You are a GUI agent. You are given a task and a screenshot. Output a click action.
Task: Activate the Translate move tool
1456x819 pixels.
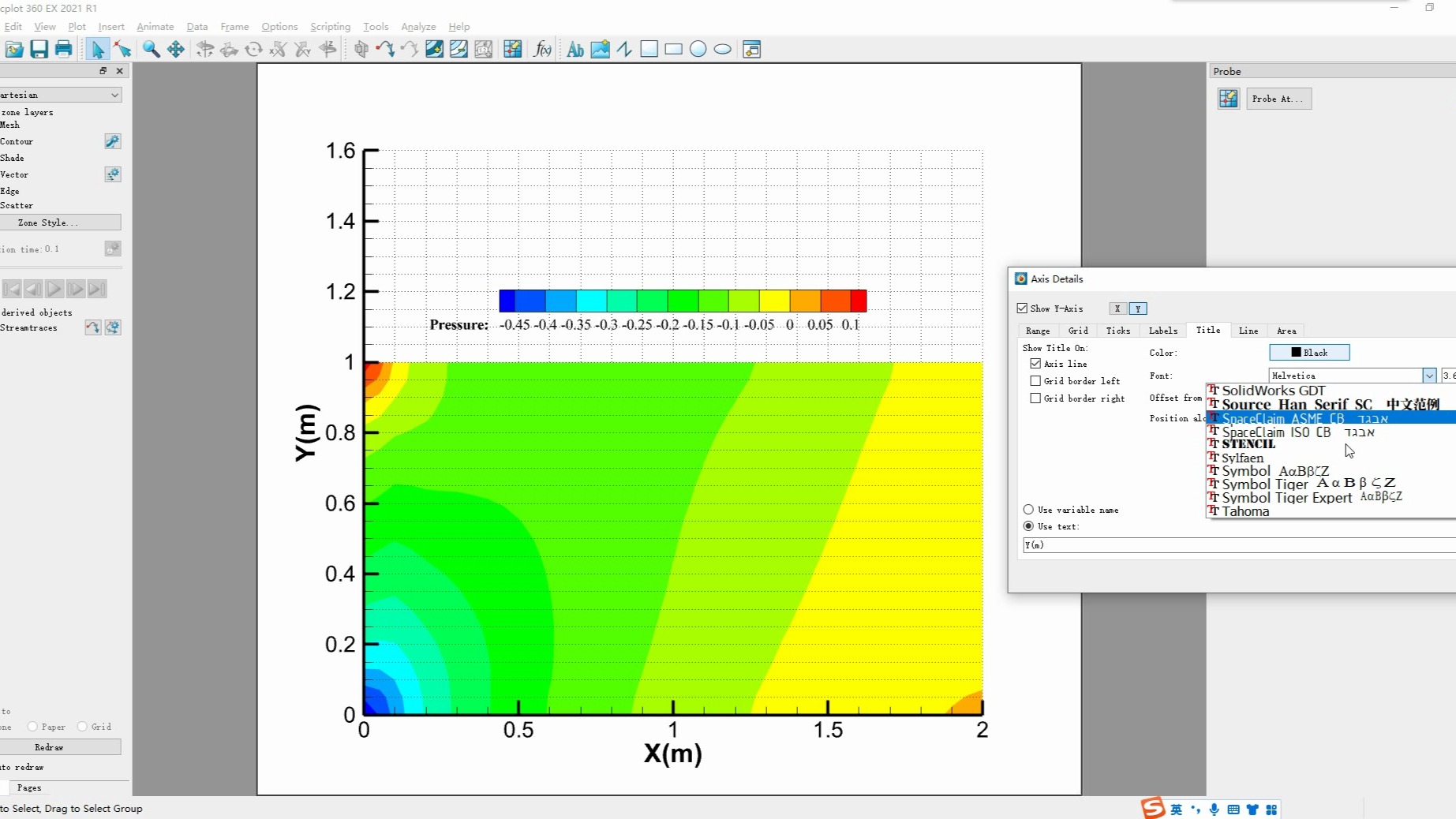[175, 50]
